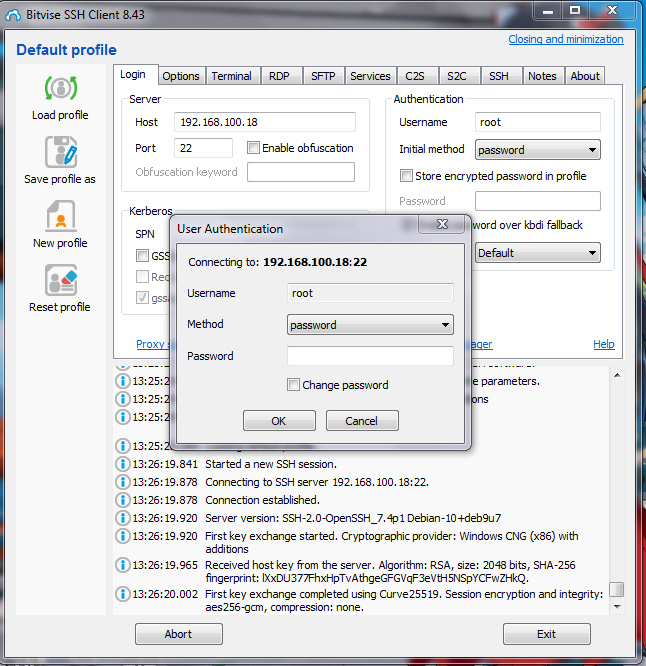The height and width of the screenshot is (666, 646).
Task: Click 'Connection established.' log text
Action: click(x=262, y=500)
